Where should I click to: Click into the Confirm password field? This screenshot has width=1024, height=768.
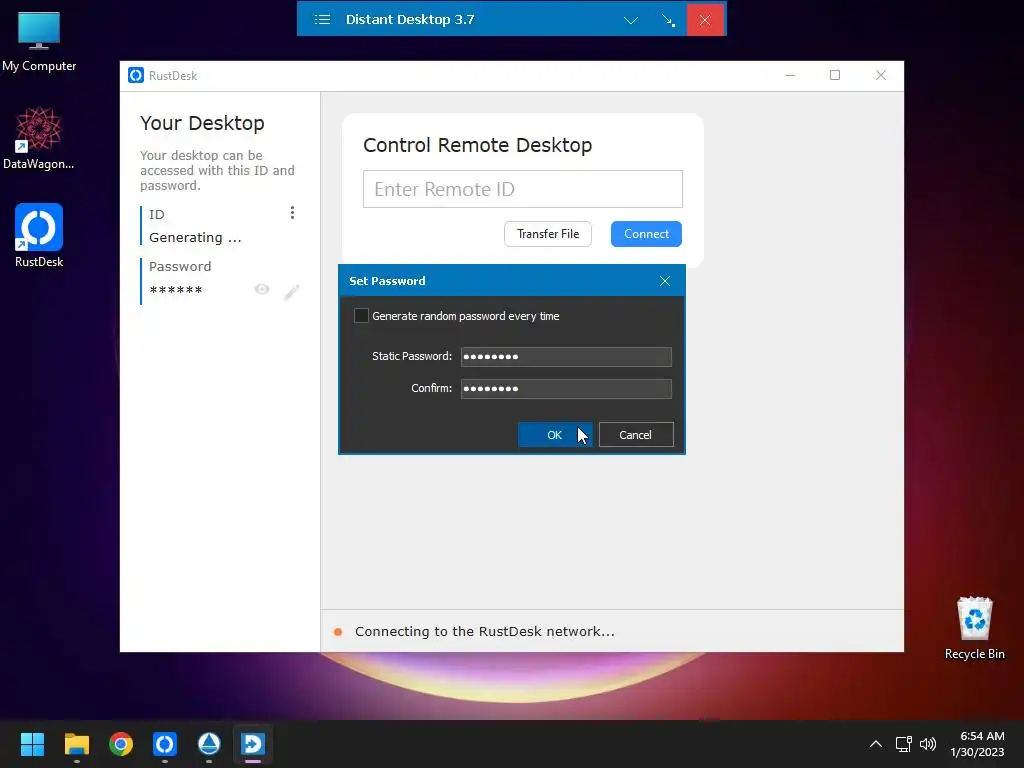[x=566, y=389]
